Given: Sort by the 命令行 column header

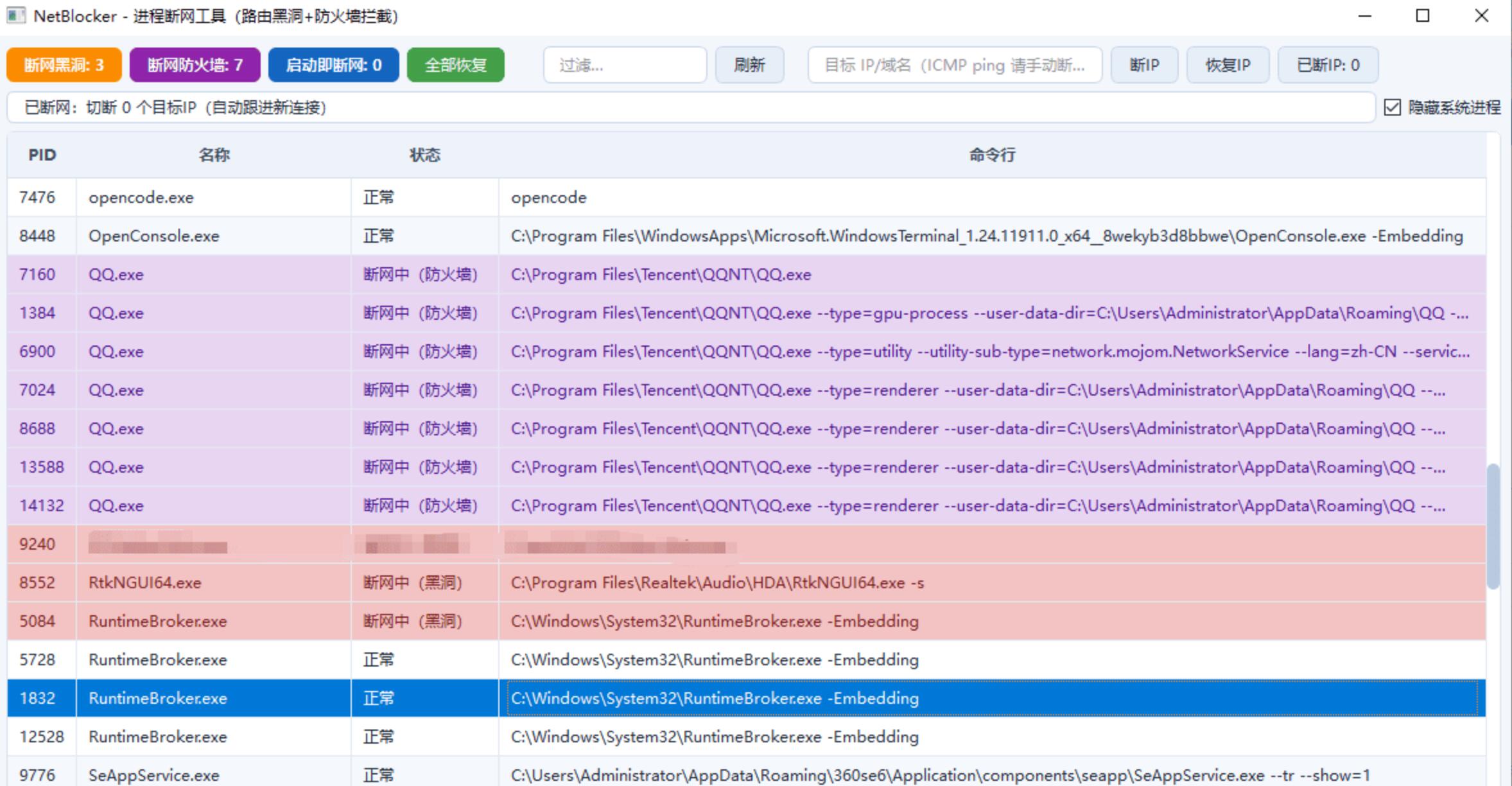Looking at the screenshot, I should tap(992, 155).
